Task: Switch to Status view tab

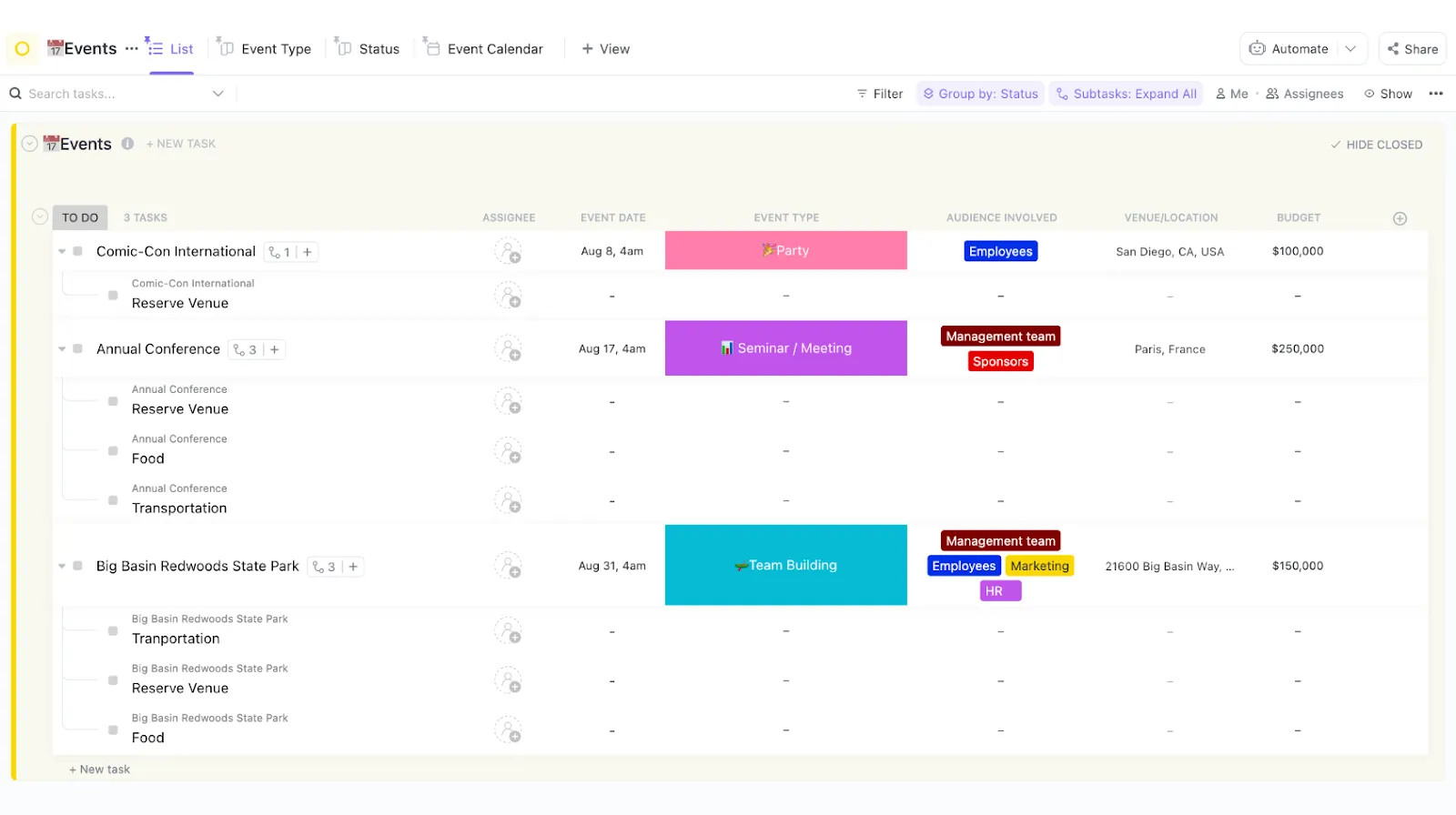Action: point(369,49)
